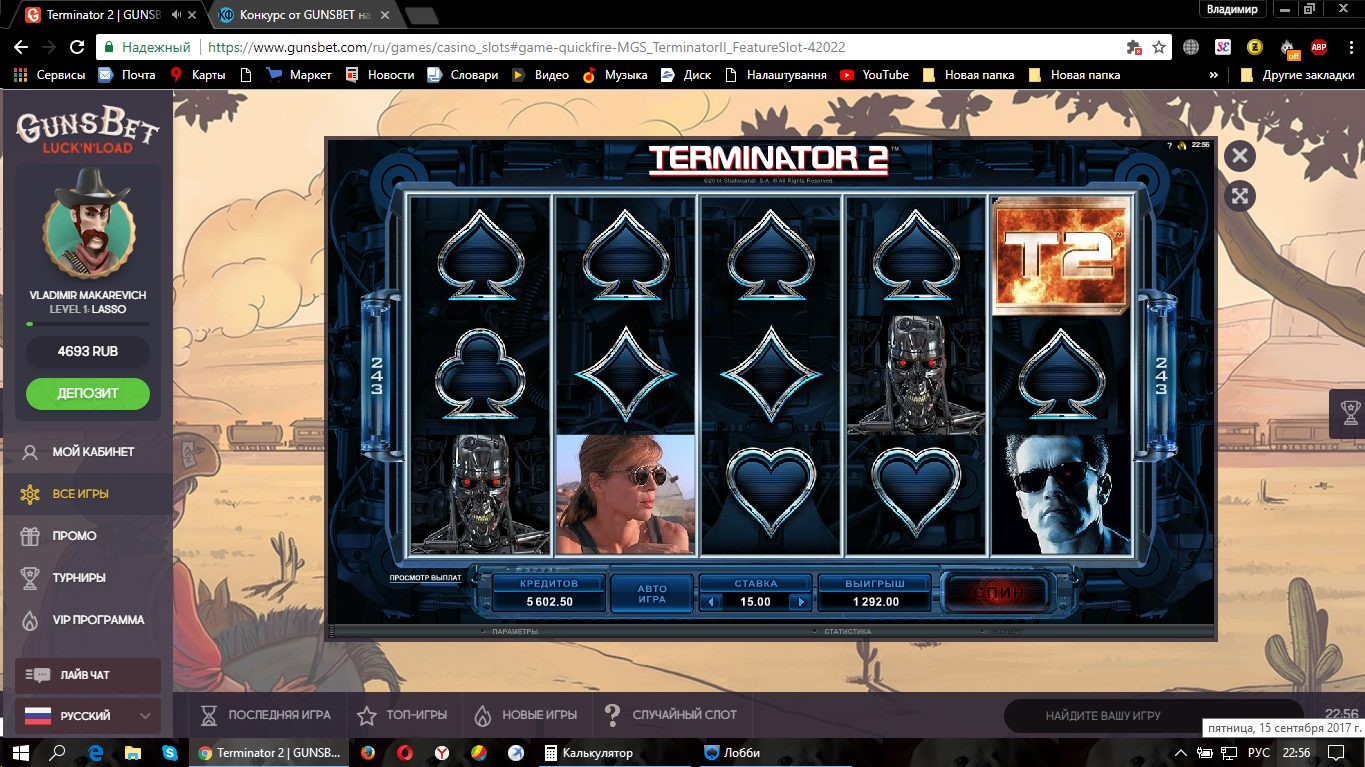Open the Другие закладки folder
Screen dimensions: 1365x767
(x=1297, y=75)
